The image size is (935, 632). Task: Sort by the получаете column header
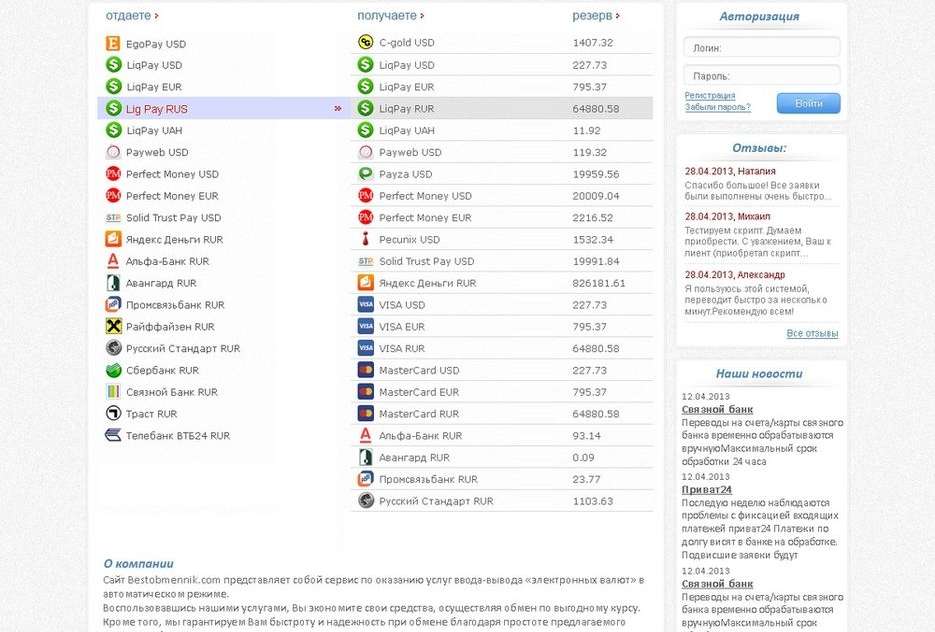[391, 16]
